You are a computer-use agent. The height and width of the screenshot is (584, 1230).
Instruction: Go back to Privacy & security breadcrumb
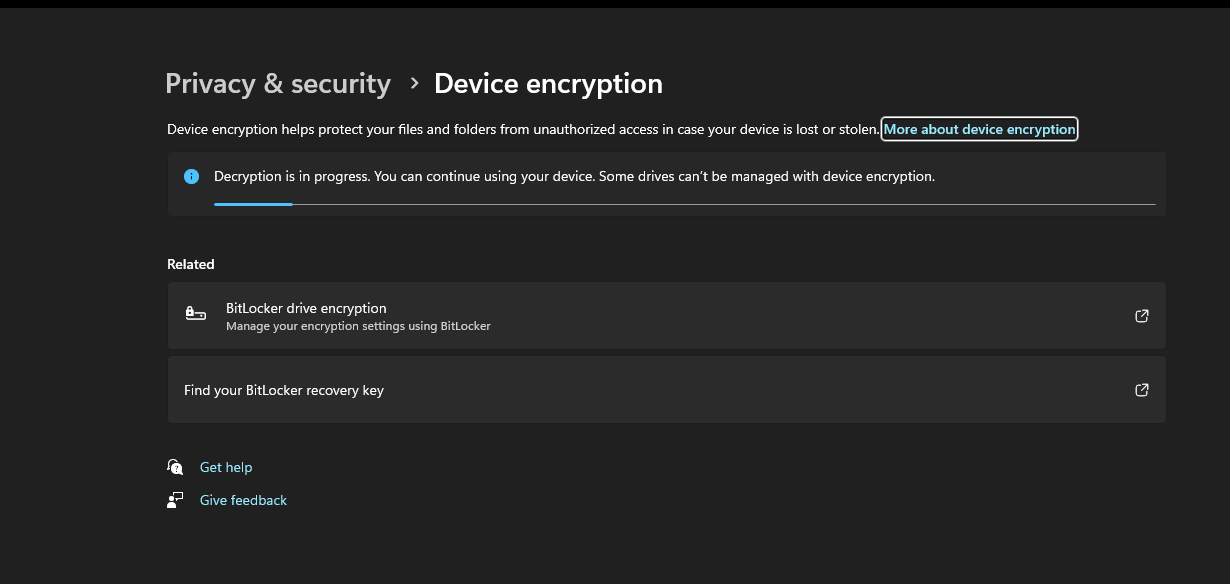coord(278,84)
